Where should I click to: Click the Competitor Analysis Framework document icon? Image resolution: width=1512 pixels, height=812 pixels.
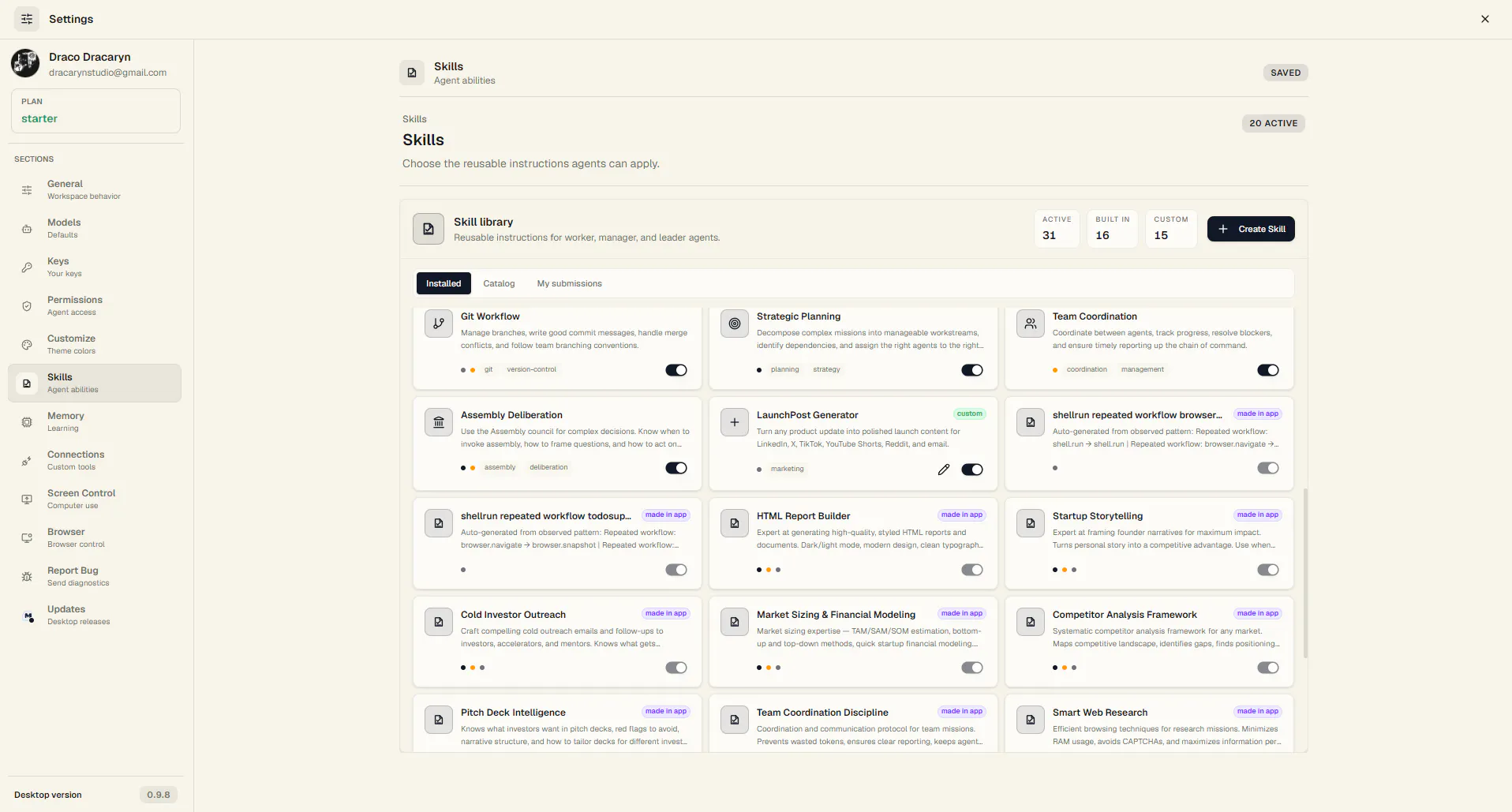1031,622
